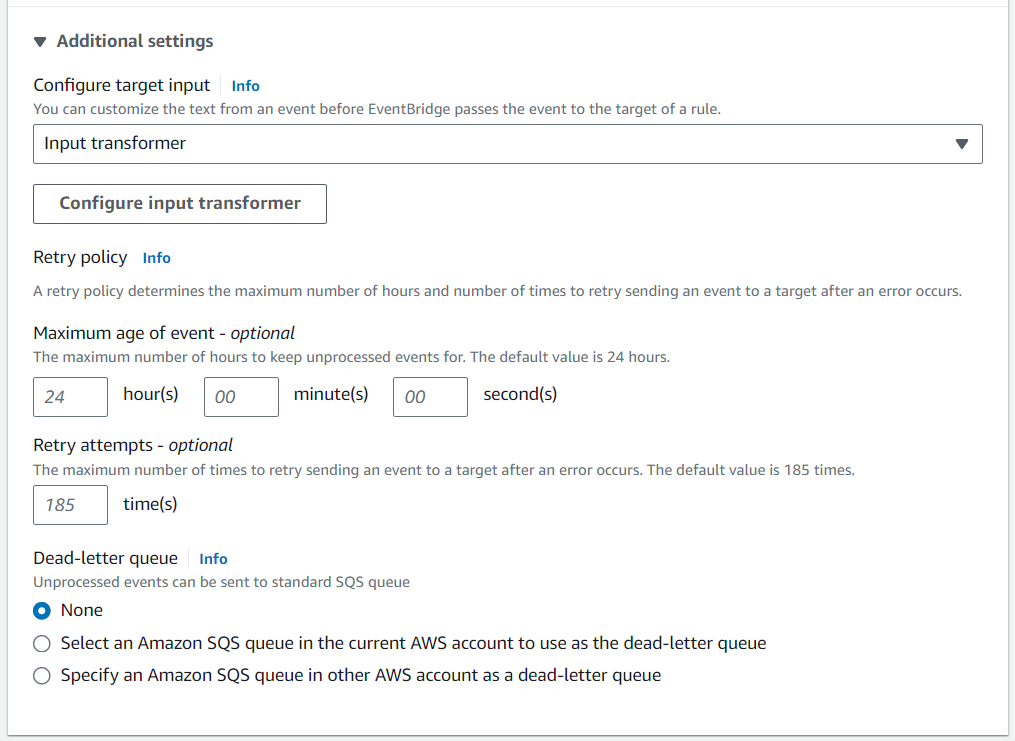
Task: Click the arrow icon in target input dropdown
Action: point(962,144)
